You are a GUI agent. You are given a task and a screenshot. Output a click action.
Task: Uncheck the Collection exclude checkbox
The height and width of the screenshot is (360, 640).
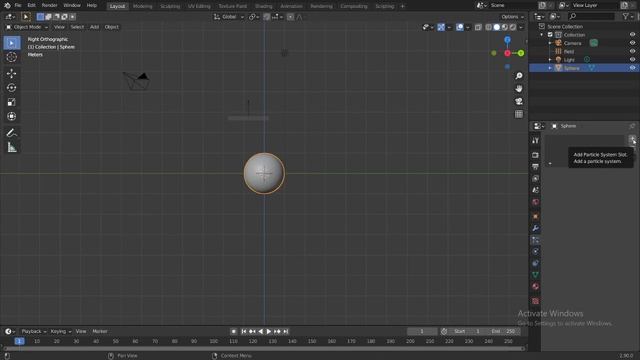click(x=550, y=35)
